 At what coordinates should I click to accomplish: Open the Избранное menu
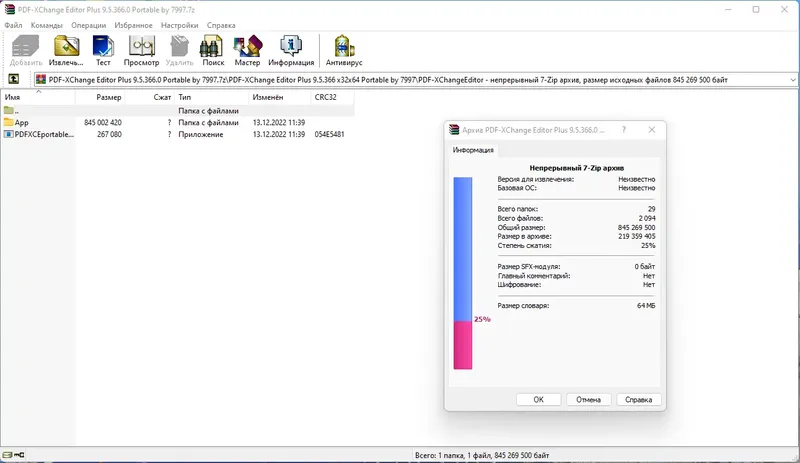click(x=133, y=25)
